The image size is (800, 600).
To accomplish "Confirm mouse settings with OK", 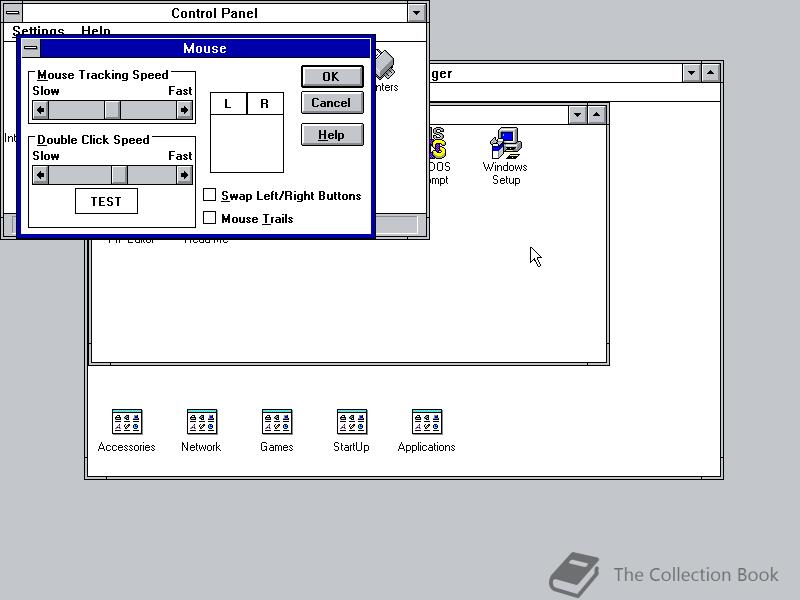I will (332, 77).
